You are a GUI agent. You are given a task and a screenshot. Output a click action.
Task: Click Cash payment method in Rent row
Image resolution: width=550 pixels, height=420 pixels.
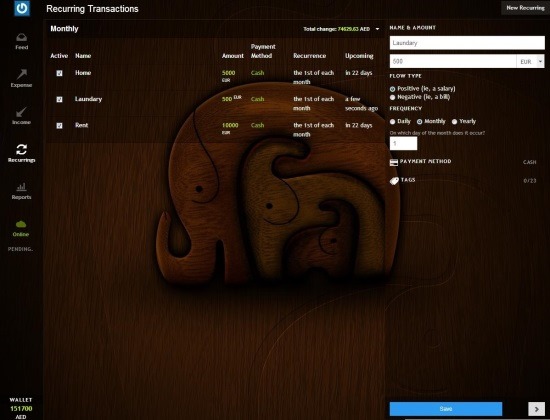click(x=257, y=125)
